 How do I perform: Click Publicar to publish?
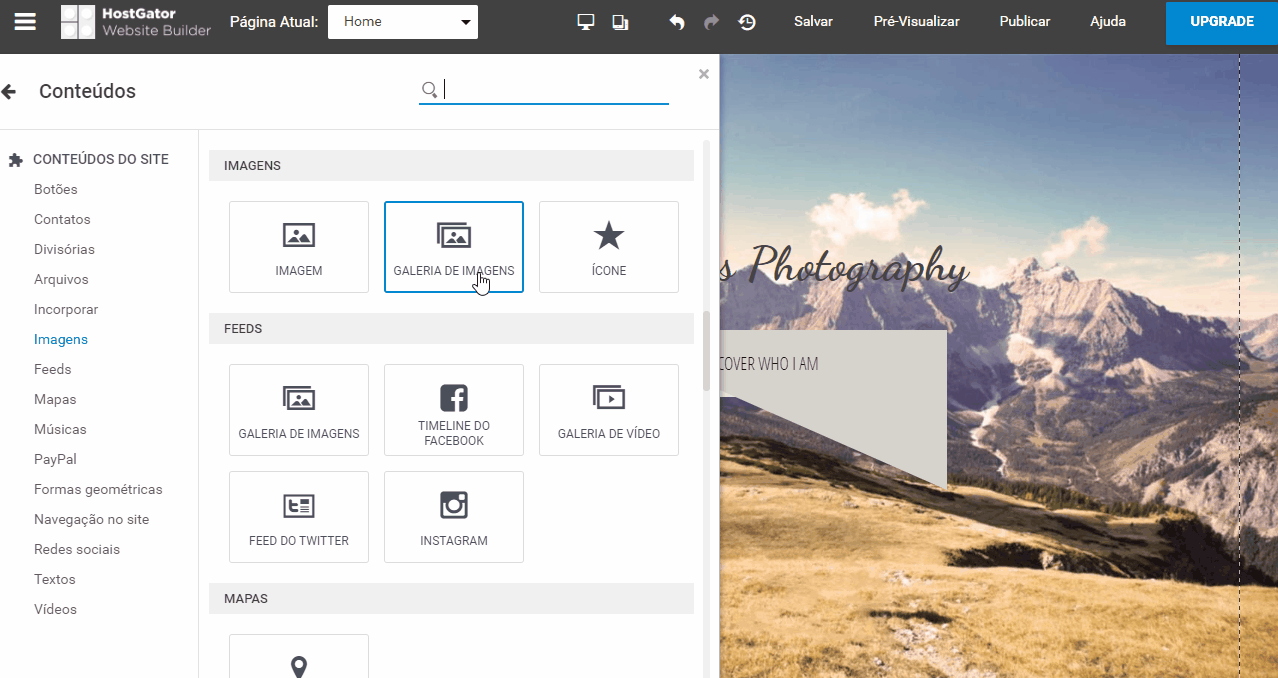pos(1025,21)
